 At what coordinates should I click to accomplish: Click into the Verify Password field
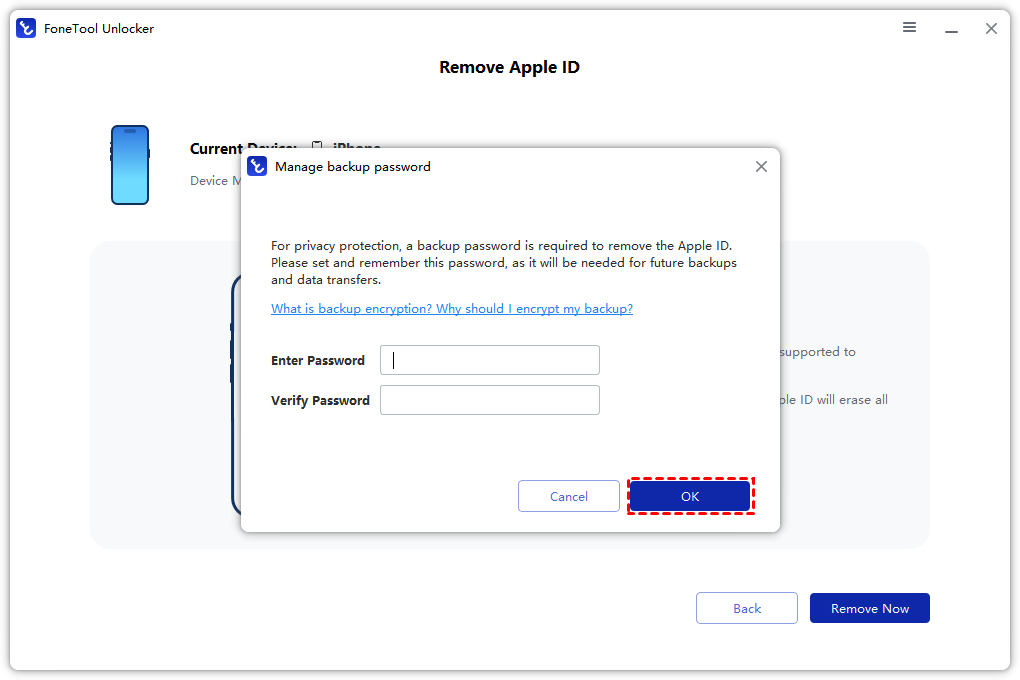[490, 400]
